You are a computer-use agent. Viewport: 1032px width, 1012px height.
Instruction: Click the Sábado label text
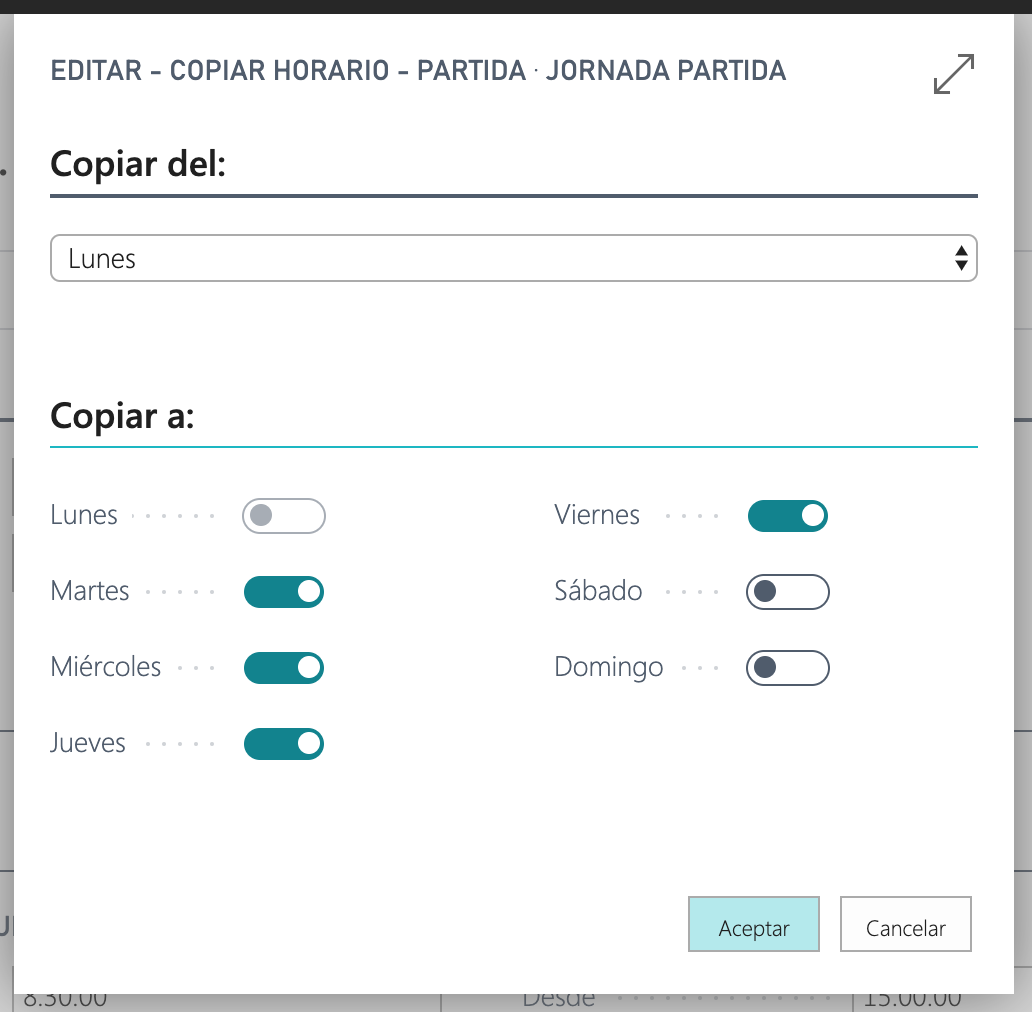click(x=598, y=591)
